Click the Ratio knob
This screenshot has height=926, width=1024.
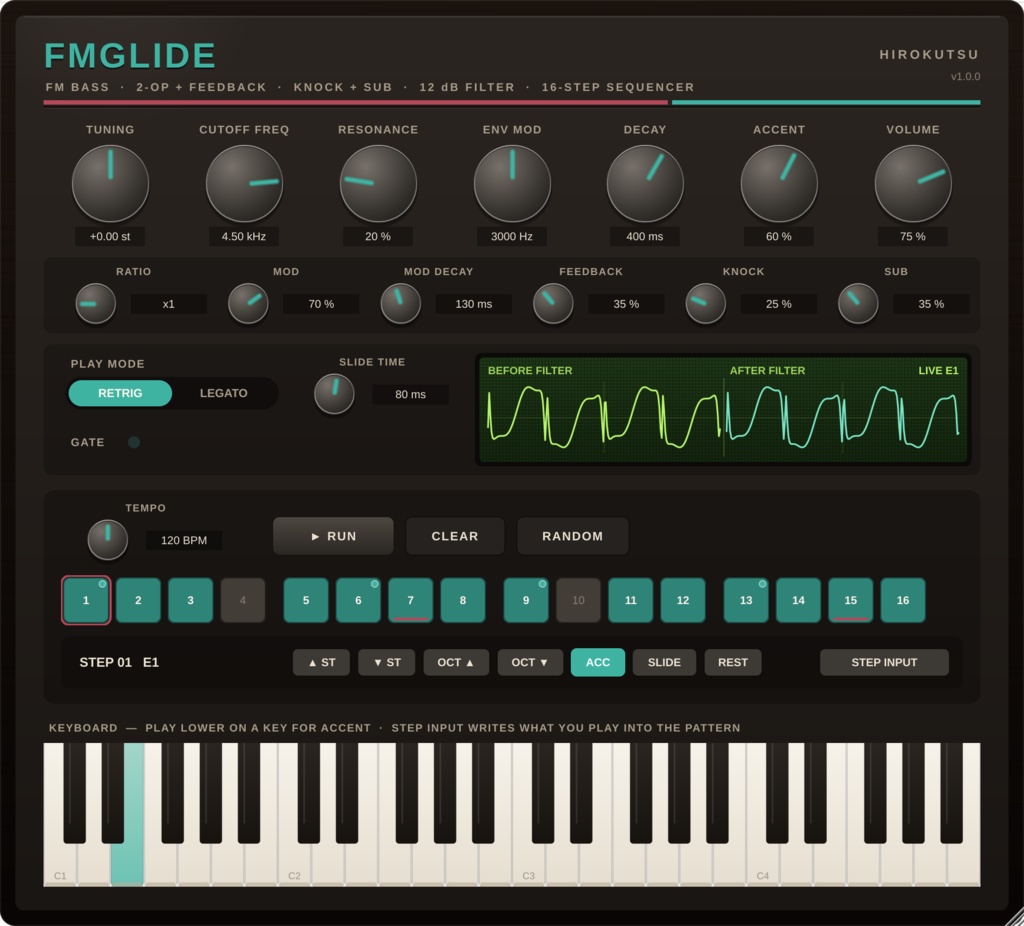(95, 304)
